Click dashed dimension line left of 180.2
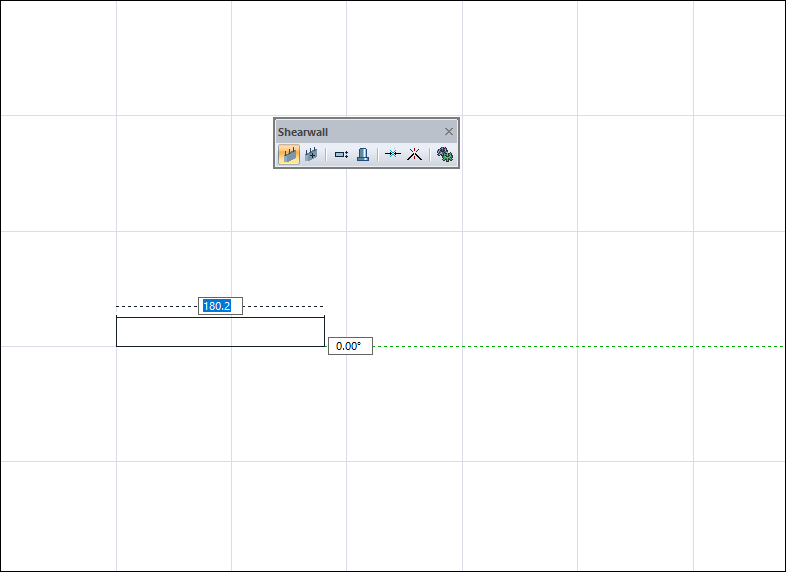Image resolution: width=786 pixels, height=572 pixels. point(157,306)
